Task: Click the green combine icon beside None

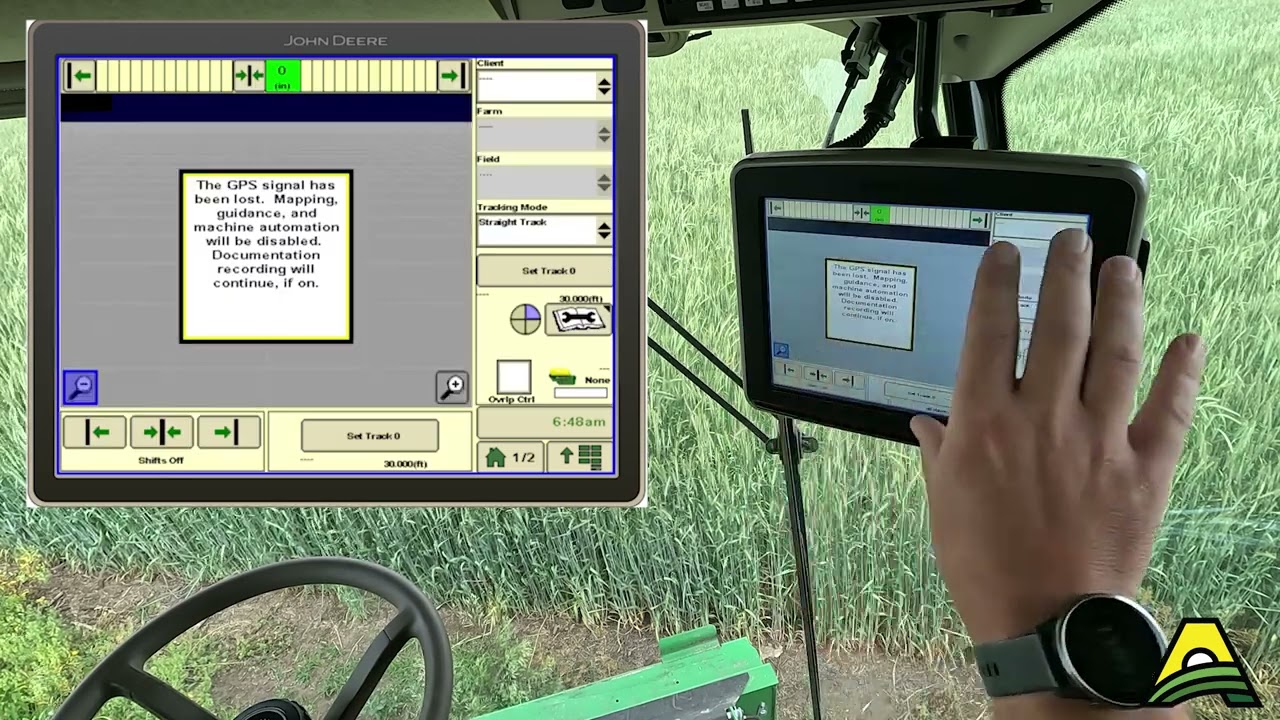Action: (563, 378)
